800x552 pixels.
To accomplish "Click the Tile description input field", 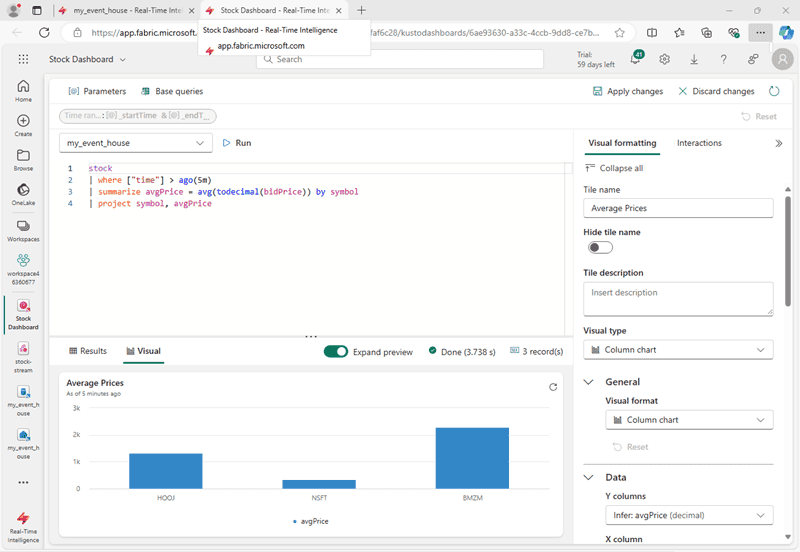I will point(677,298).
